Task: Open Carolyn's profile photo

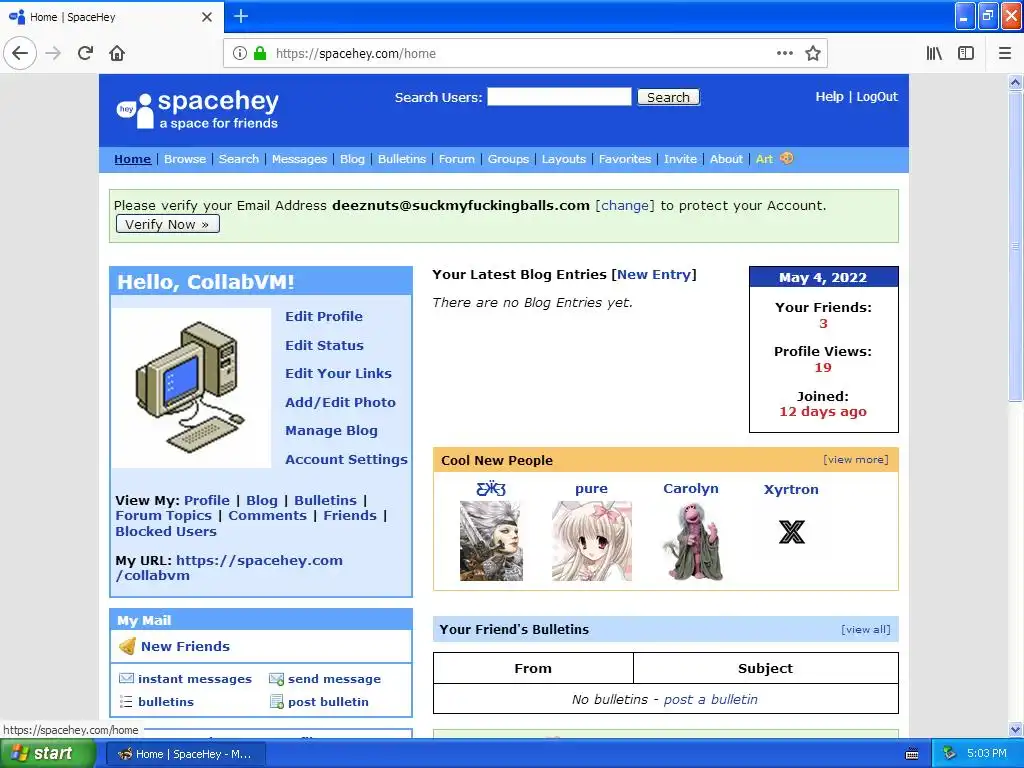Action: (x=692, y=541)
